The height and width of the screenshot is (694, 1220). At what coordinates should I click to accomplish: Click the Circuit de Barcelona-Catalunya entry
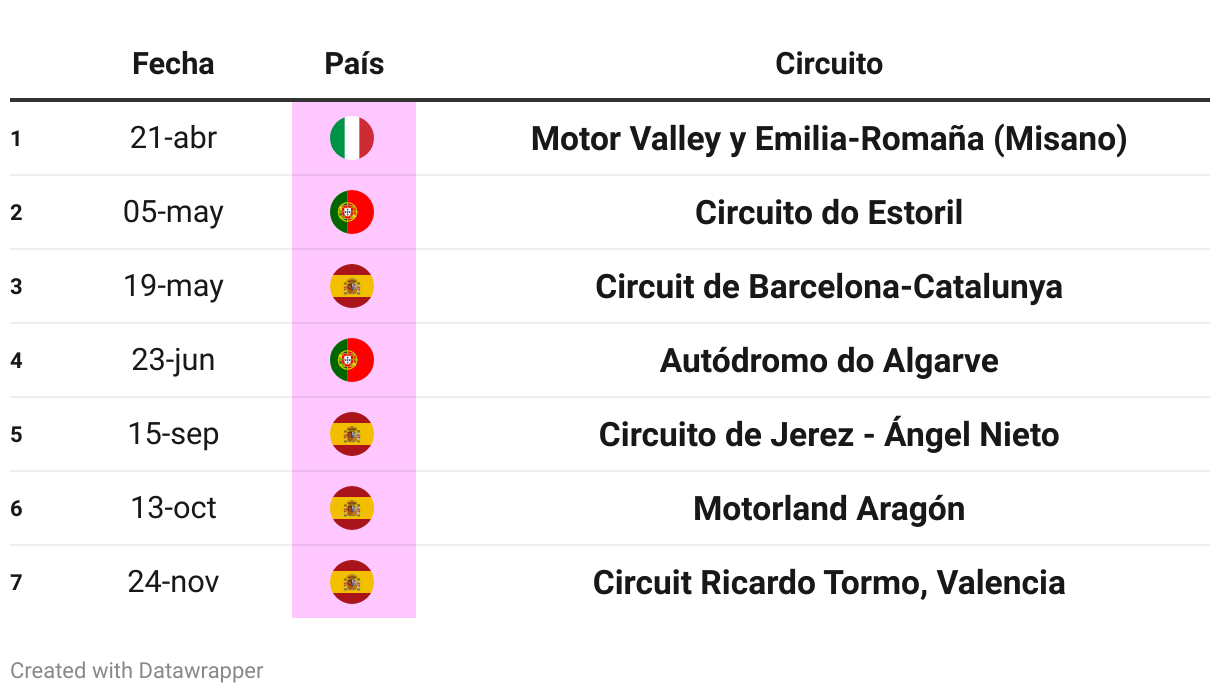(829, 286)
